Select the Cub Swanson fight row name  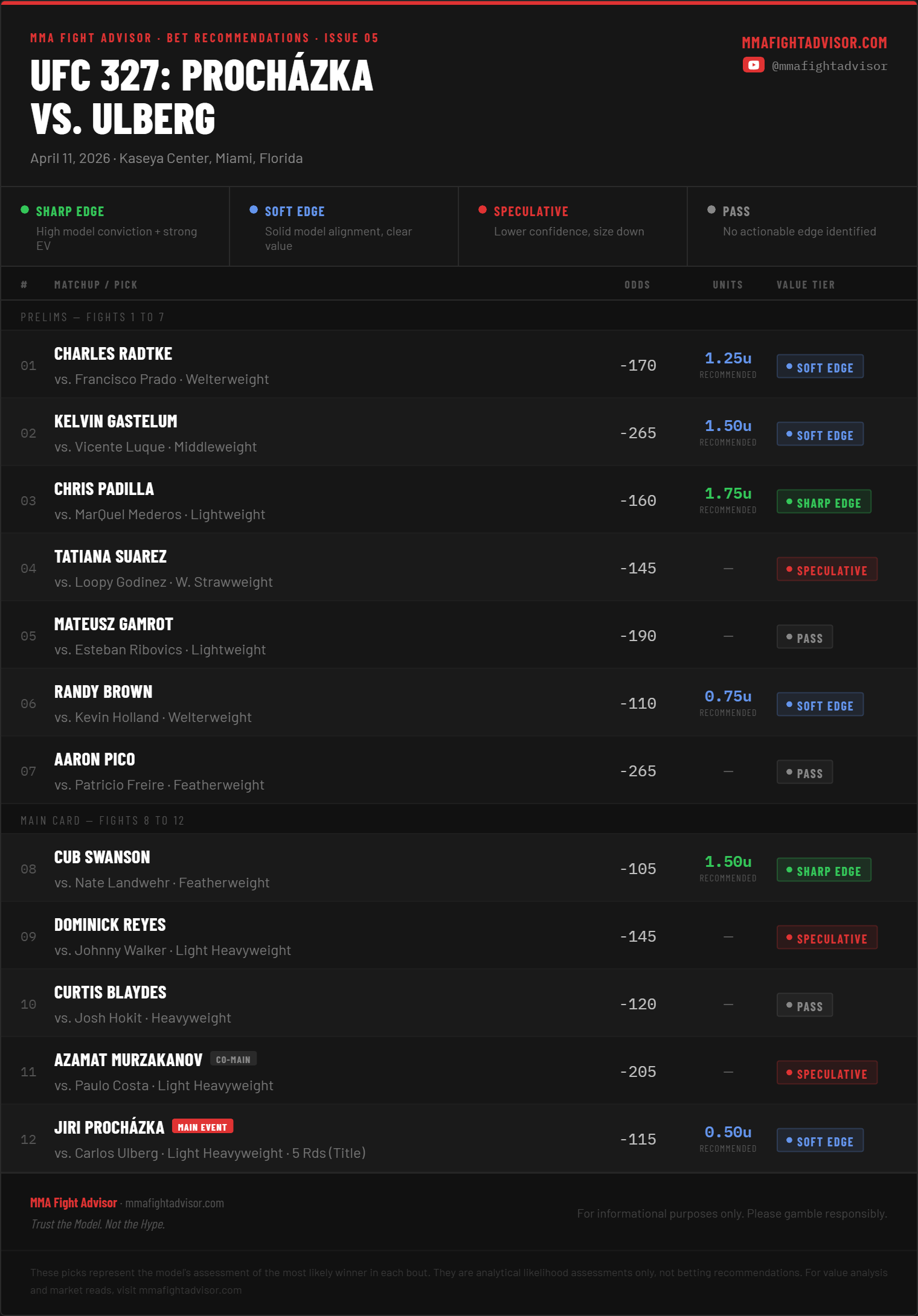[x=102, y=857]
